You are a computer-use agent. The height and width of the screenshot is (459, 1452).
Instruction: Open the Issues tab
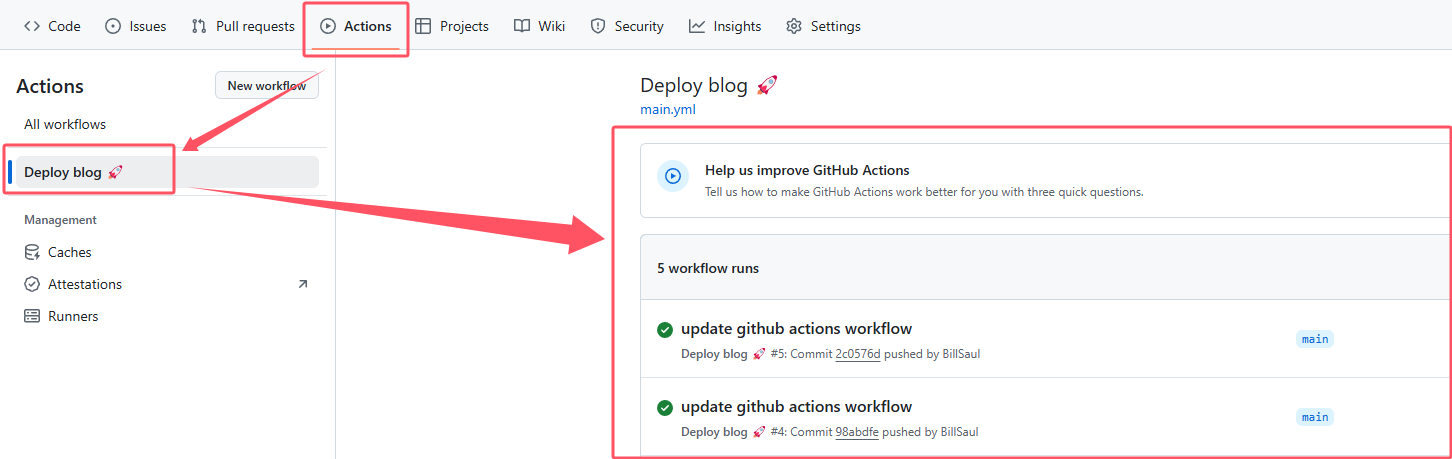pos(136,26)
